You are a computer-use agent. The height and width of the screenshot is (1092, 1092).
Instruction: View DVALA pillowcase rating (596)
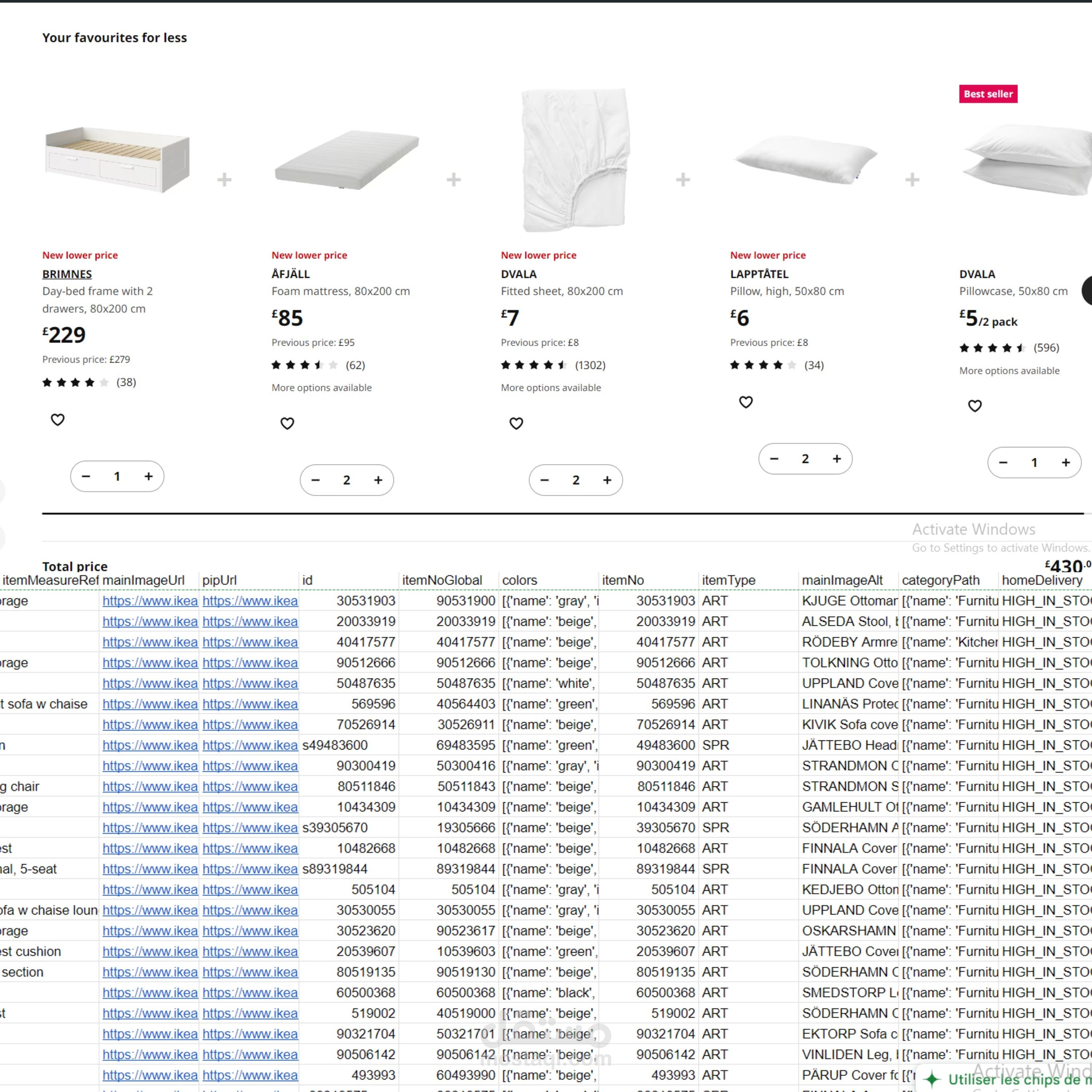[x=1009, y=348]
